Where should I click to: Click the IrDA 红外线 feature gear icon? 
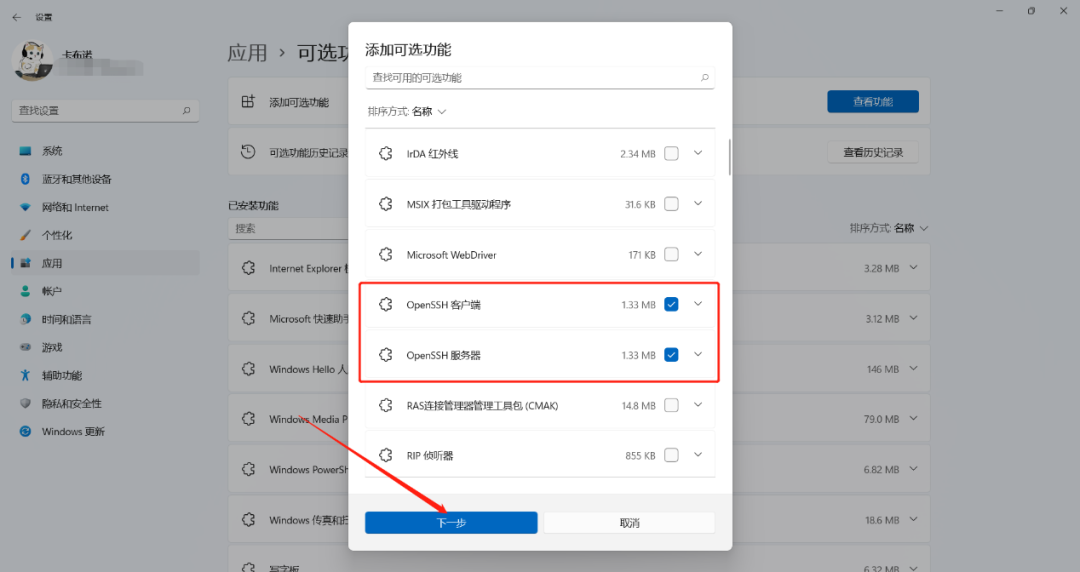tap(386, 154)
